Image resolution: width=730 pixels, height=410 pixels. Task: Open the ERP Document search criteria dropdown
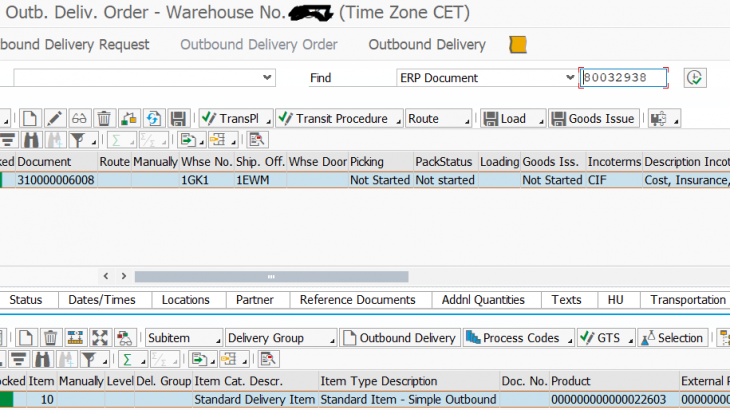click(570, 78)
